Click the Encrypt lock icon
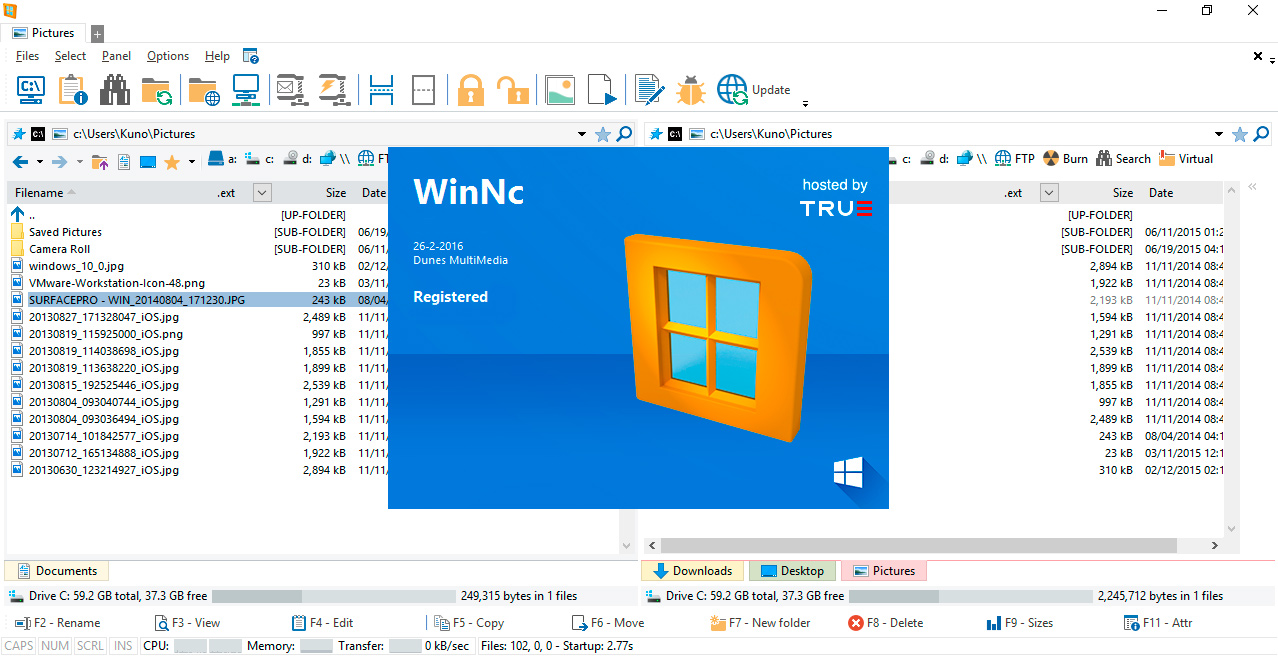The height and width of the screenshot is (656, 1278). 470,89
